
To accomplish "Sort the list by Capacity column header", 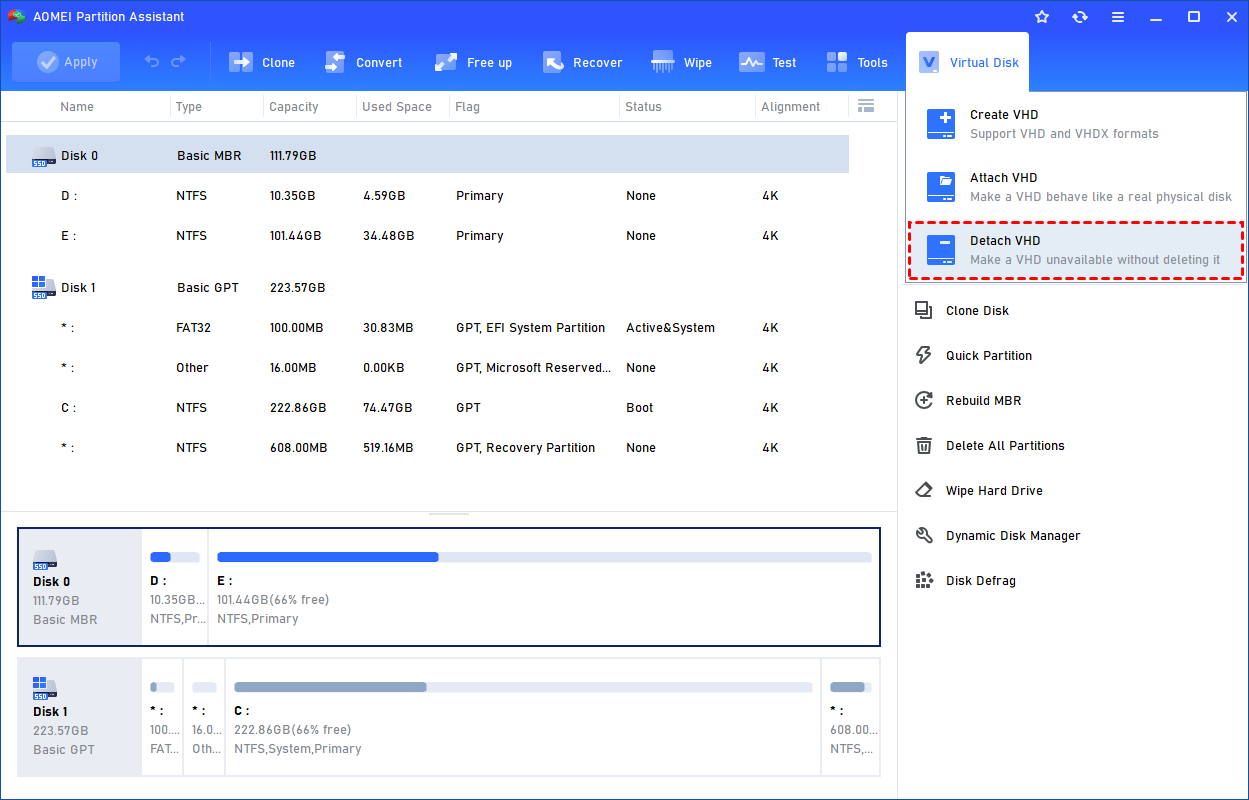I will pyautogui.click(x=294, y=107).
